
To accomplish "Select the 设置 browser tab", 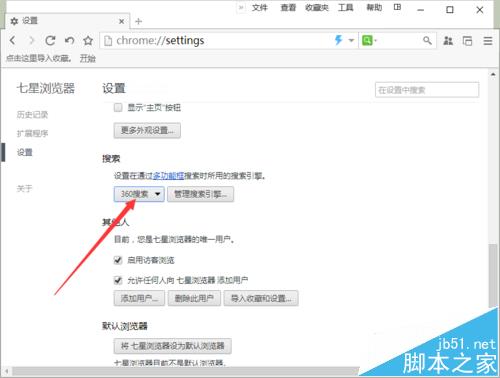I will coord(67,21).
